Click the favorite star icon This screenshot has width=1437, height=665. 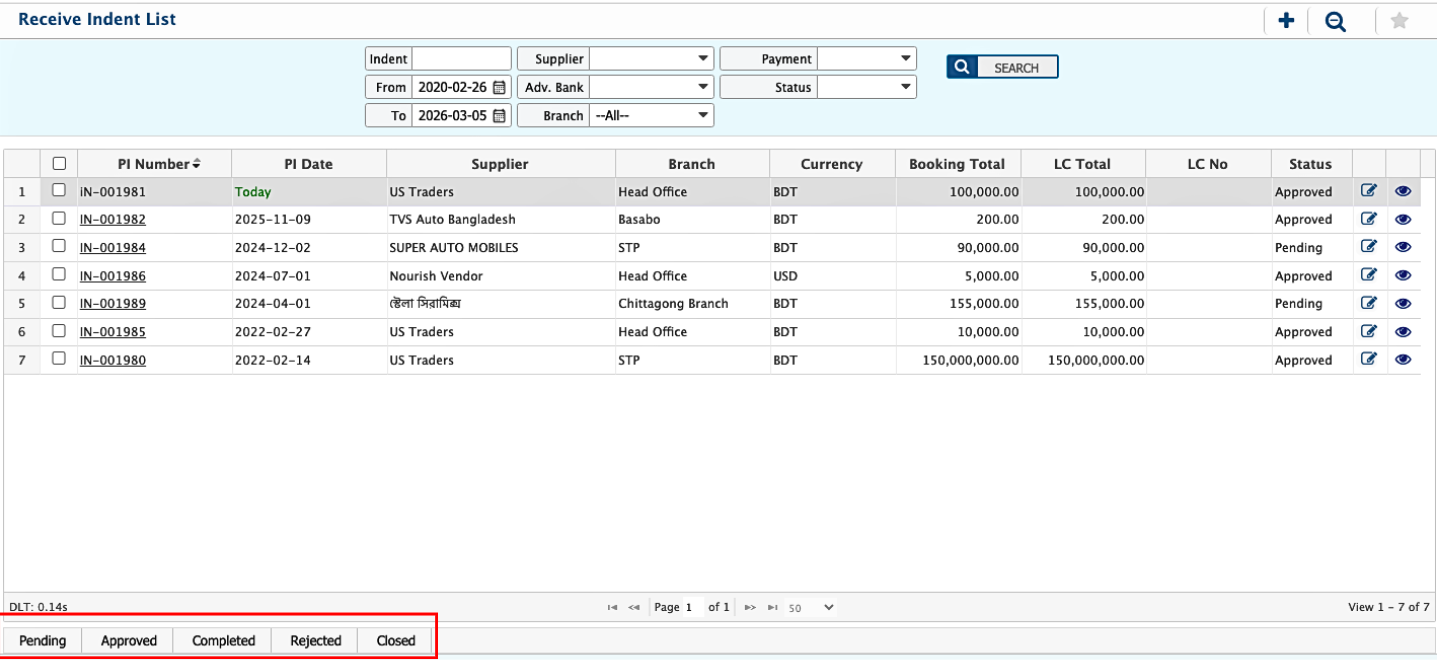tap(1399, 21)
